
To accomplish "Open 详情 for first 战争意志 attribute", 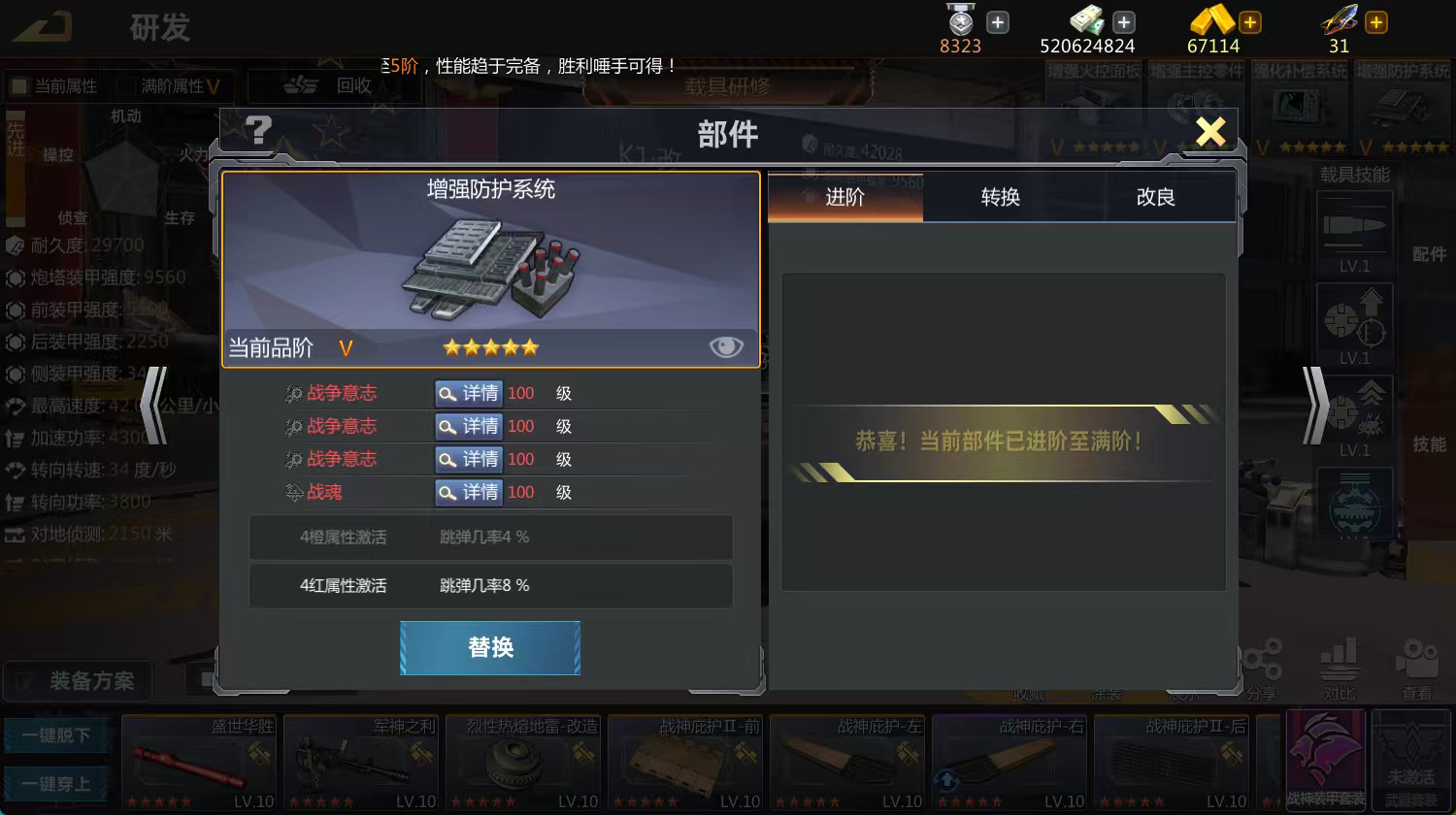I will [x=468, y=393].
